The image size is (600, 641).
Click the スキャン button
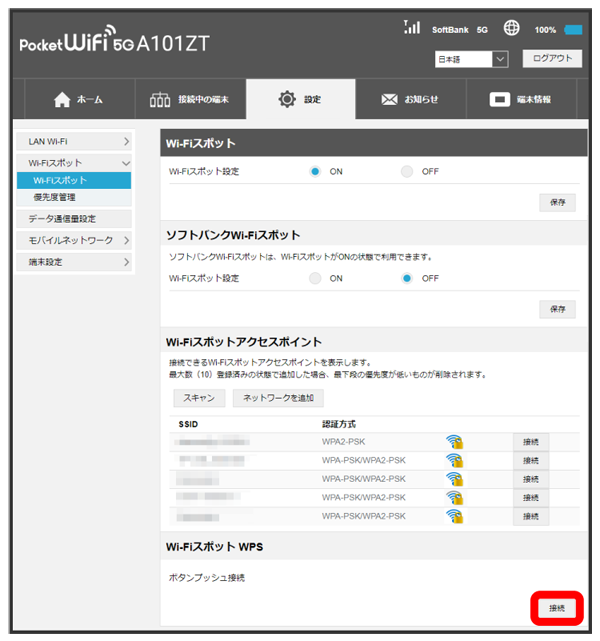197,398
